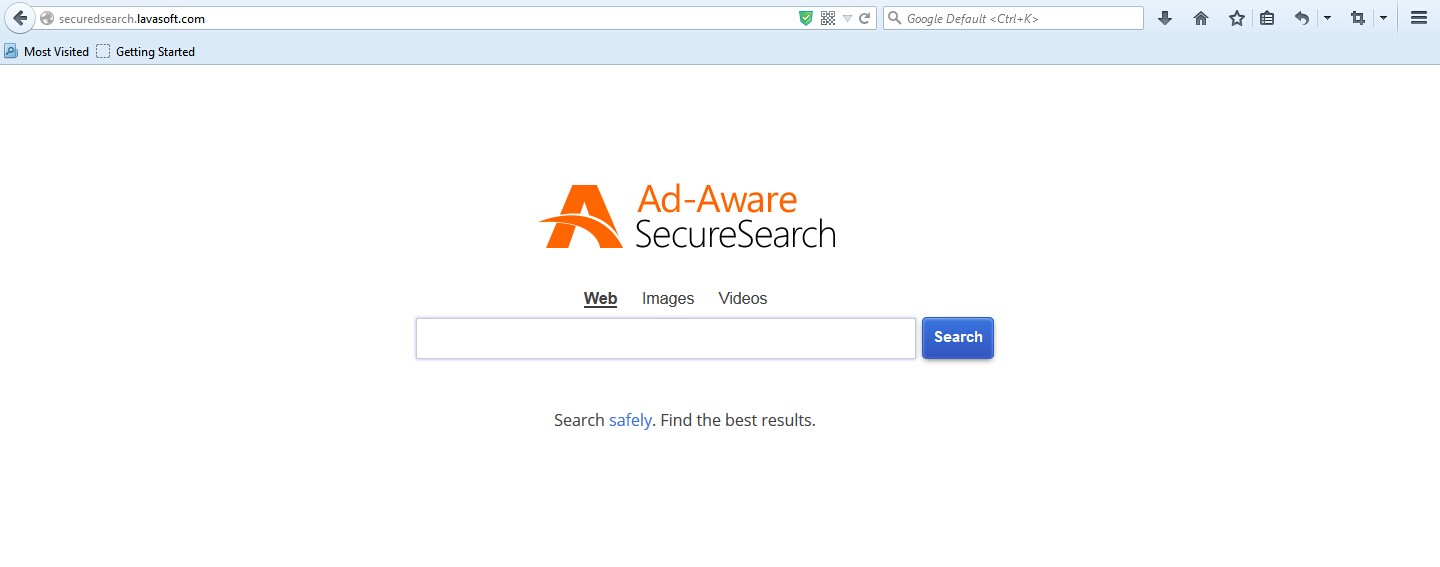Image resolution: width=1440 pixels, height=567 pixels.
Task: Click the blue Search button
Action: (958, 338)
